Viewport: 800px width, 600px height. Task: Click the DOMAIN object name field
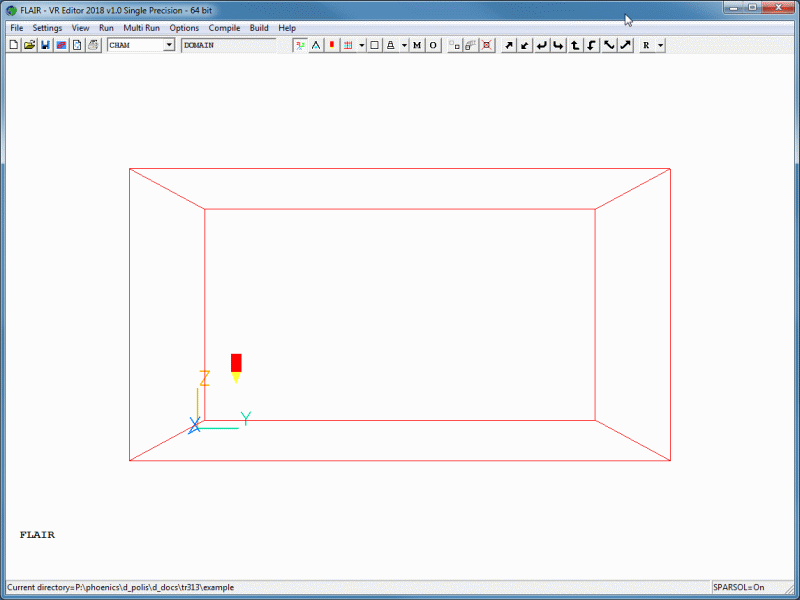pos(228,45)
